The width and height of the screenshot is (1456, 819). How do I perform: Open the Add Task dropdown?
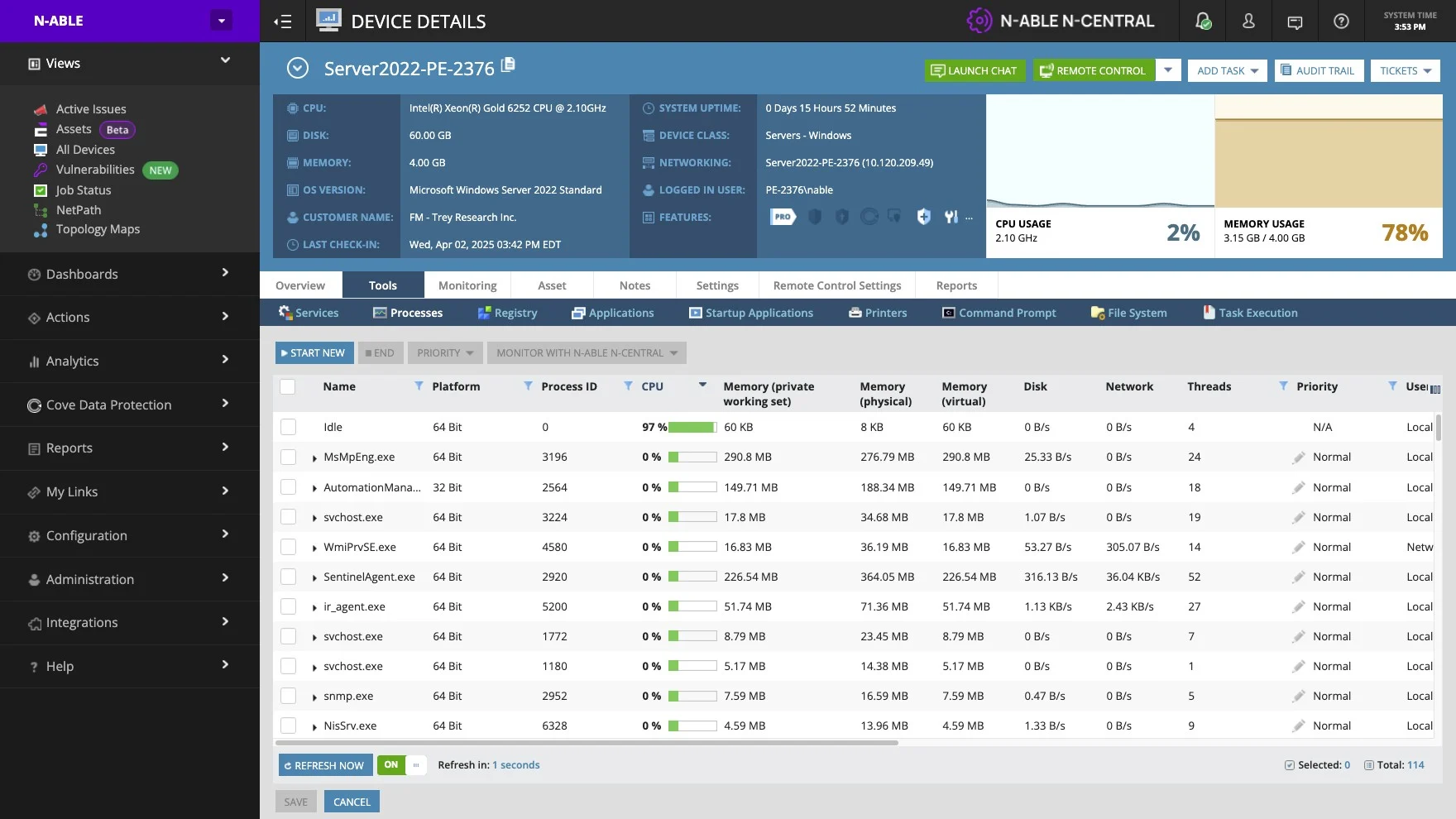click(1228, 70)
